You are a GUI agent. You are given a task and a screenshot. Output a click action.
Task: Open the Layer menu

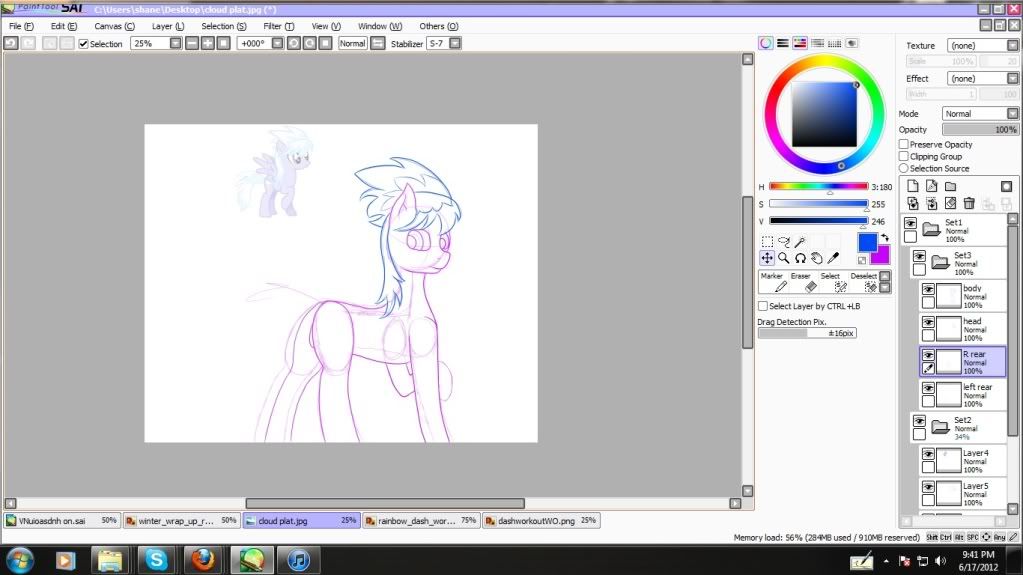click(x=168, y=26)
